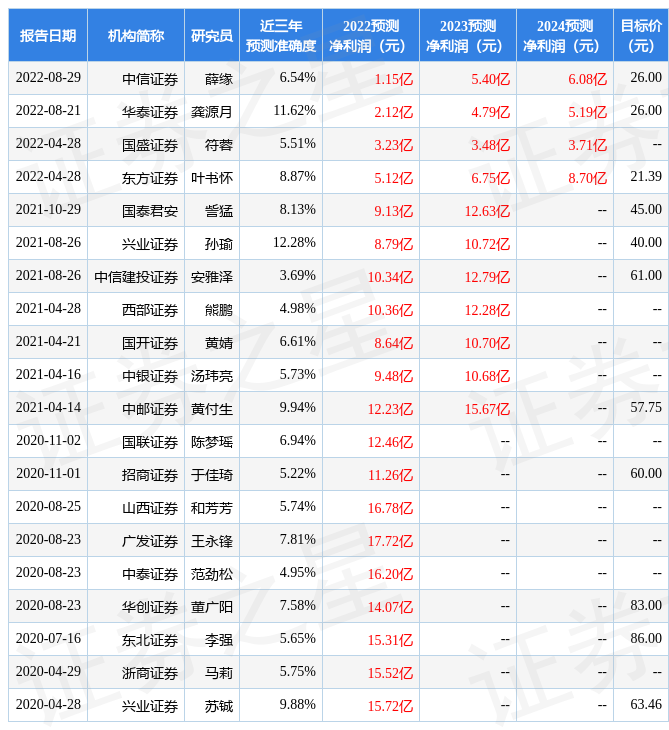This screenshot has width=669, height=730.
Task: Click researcher name 龚源月
Action: pyautogui.click(x=212, y=112)
